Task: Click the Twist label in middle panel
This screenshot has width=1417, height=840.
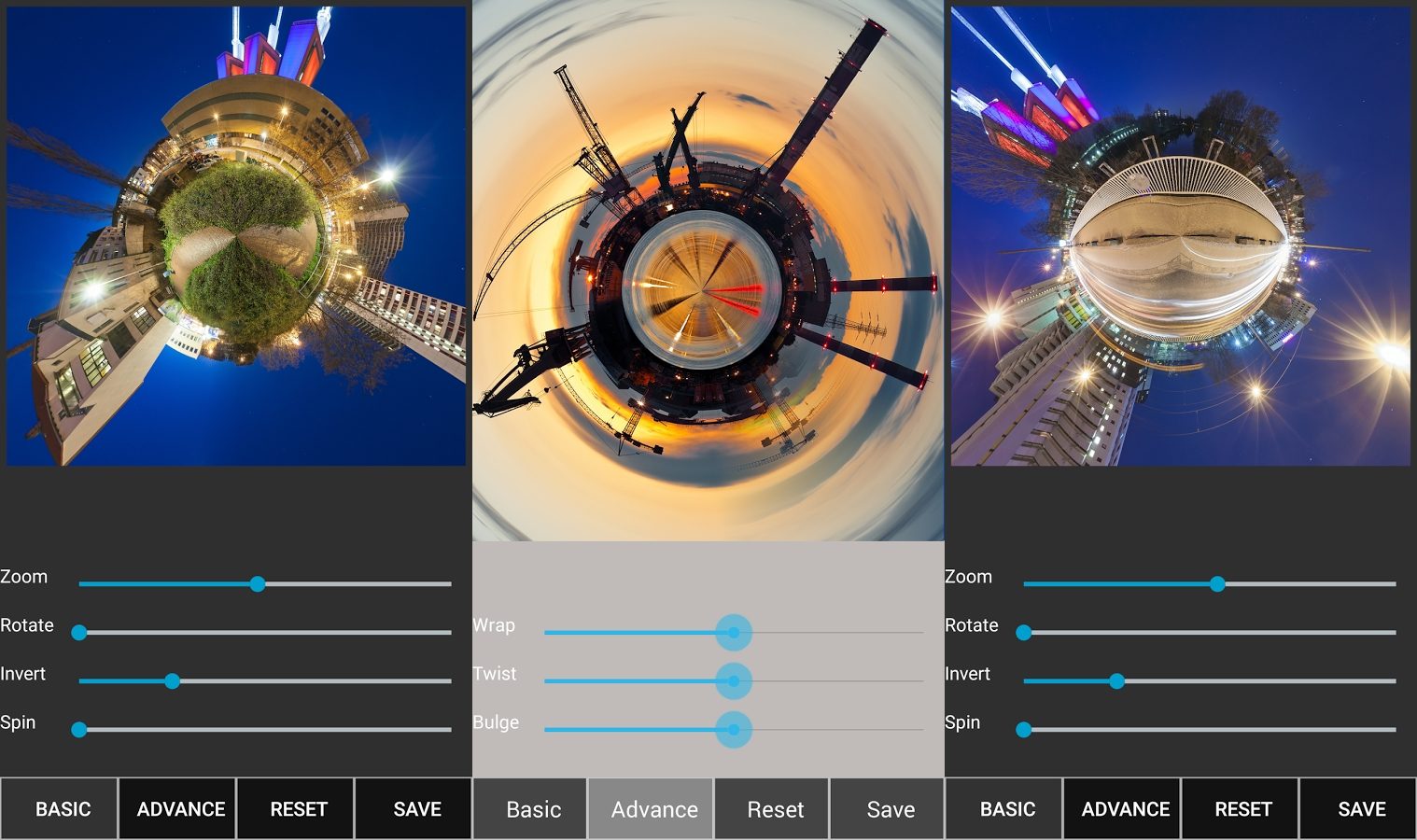Action: pos(495,674)
